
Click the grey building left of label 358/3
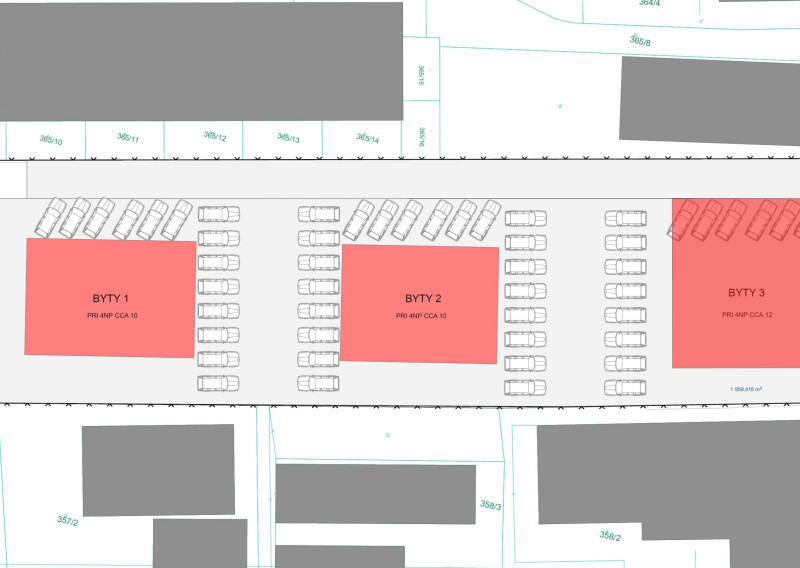(376, 494)
